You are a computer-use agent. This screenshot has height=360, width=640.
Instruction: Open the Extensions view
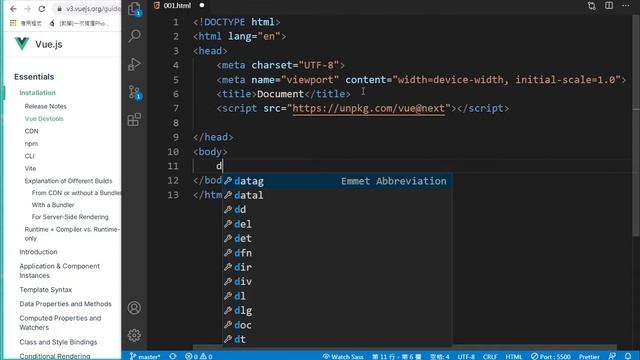[x=134, y=120]
